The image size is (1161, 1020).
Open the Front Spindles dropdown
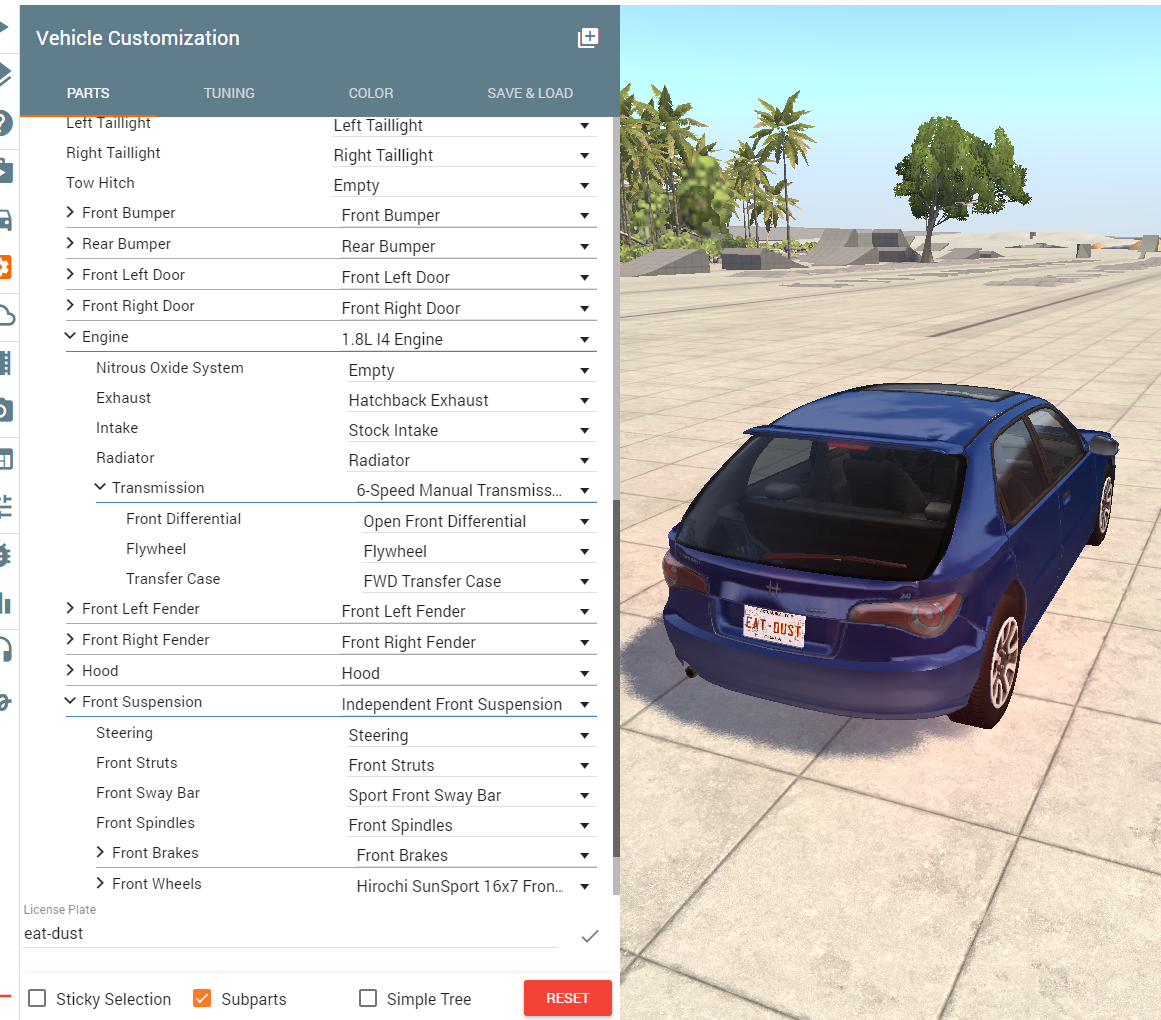[471, 825]
